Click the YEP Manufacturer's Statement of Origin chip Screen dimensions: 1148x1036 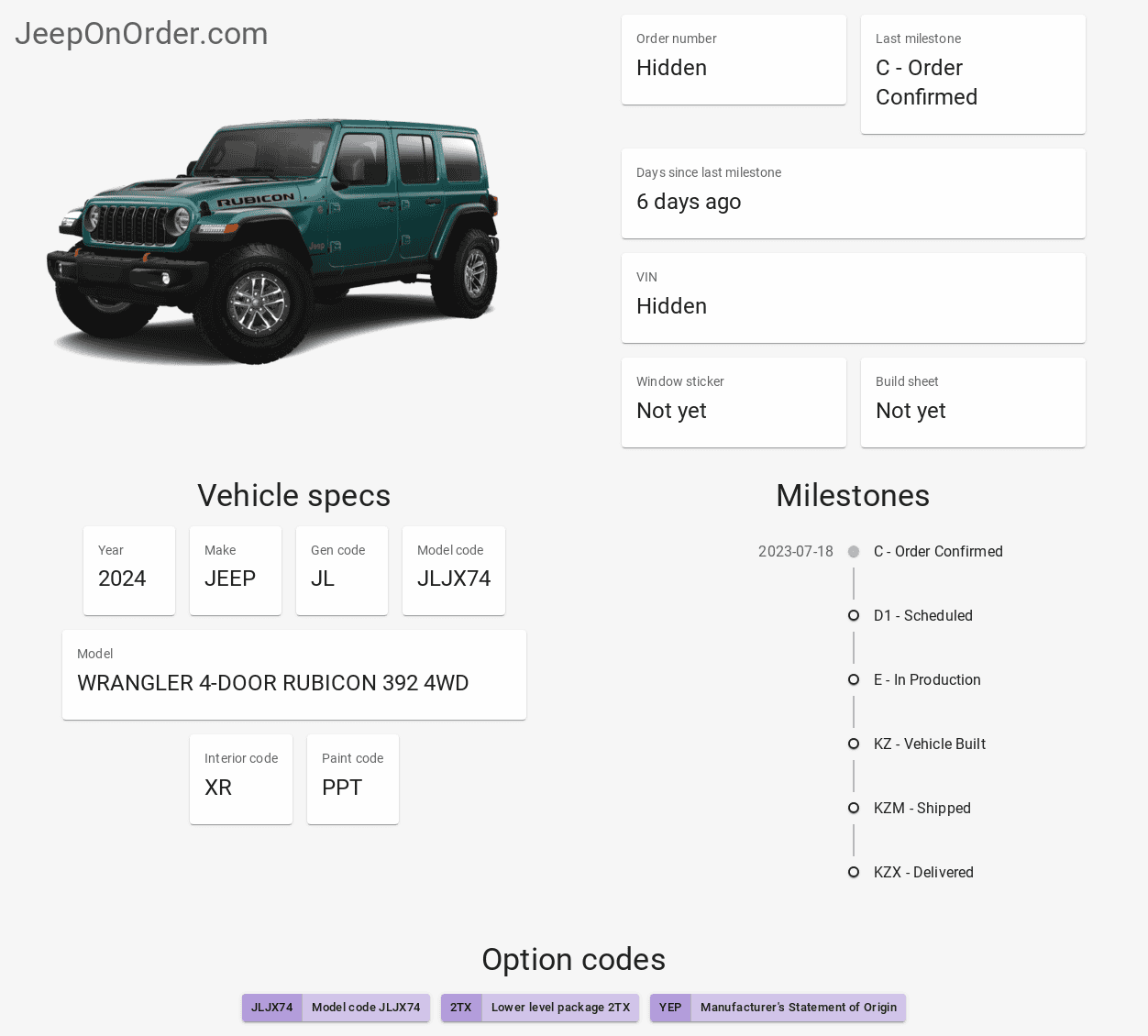click(x=778, y=1008)
